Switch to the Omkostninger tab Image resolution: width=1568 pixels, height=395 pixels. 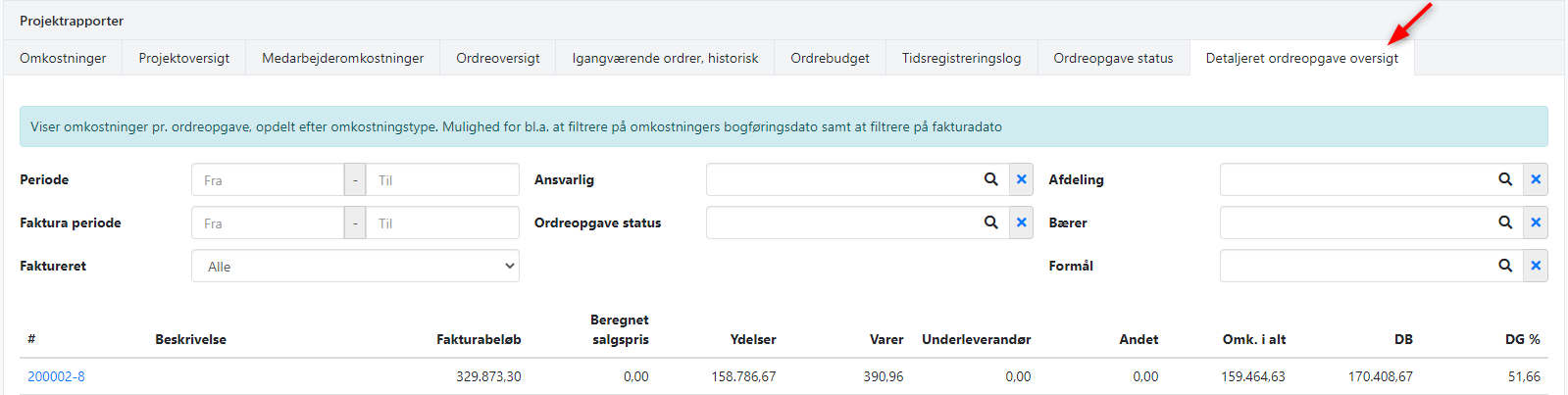coord(63,58)
